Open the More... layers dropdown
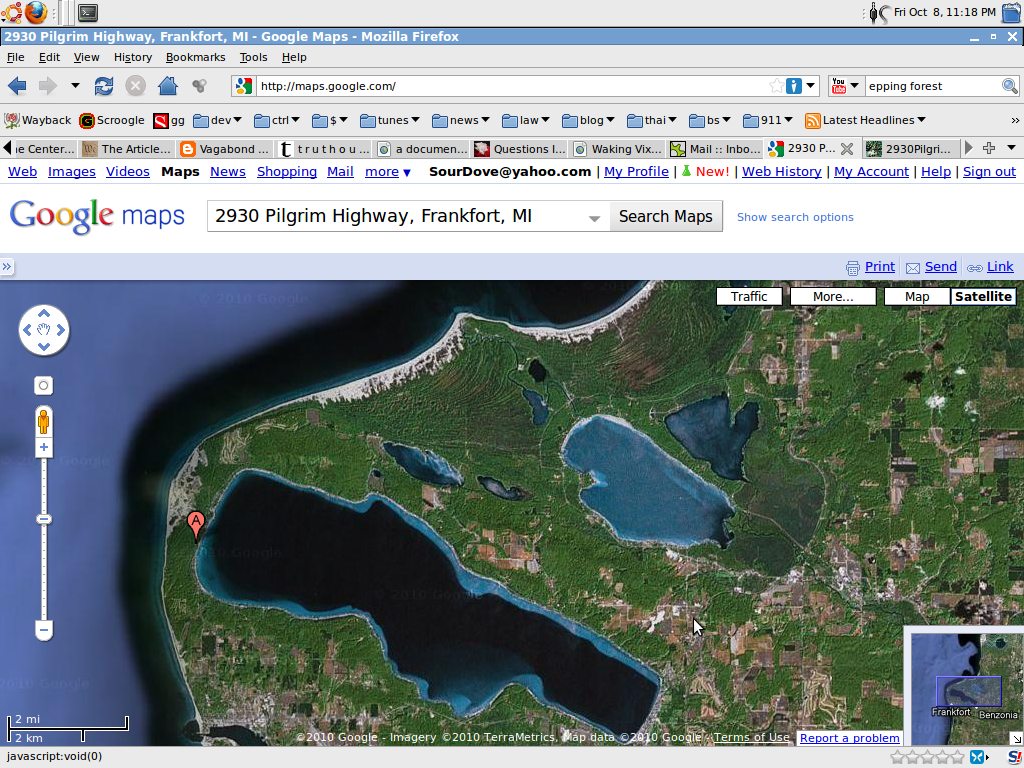 click(833, 297)
